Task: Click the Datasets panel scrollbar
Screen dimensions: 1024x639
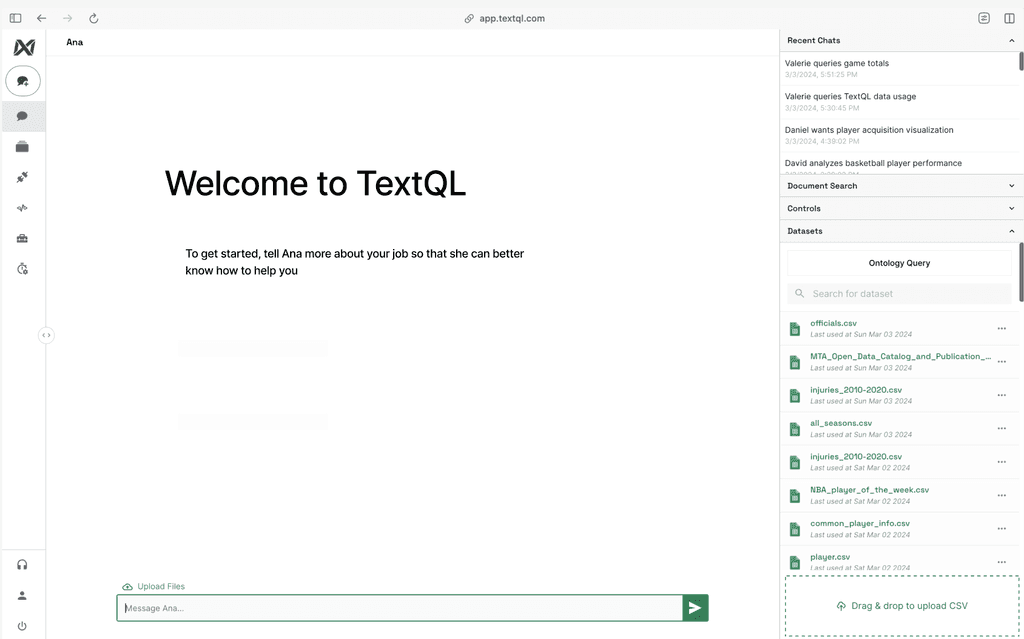Action: [x=1021, y=272]
